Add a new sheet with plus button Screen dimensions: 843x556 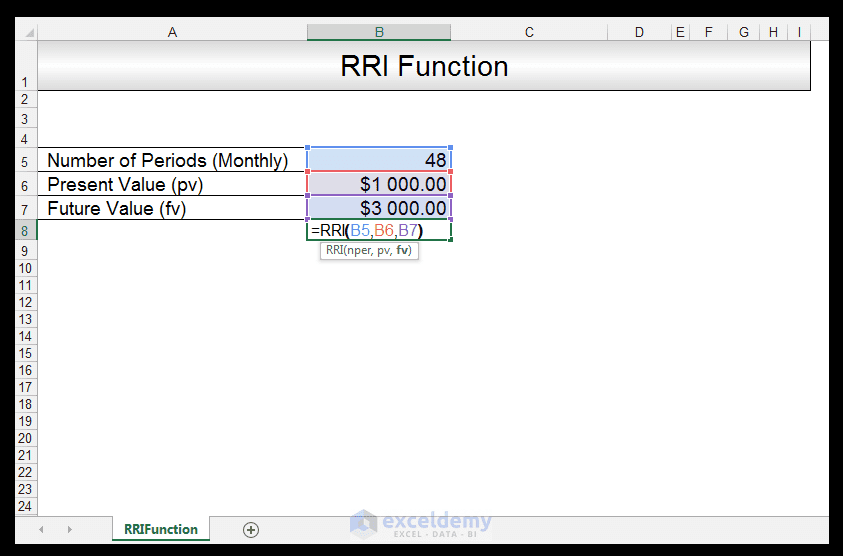251,530
